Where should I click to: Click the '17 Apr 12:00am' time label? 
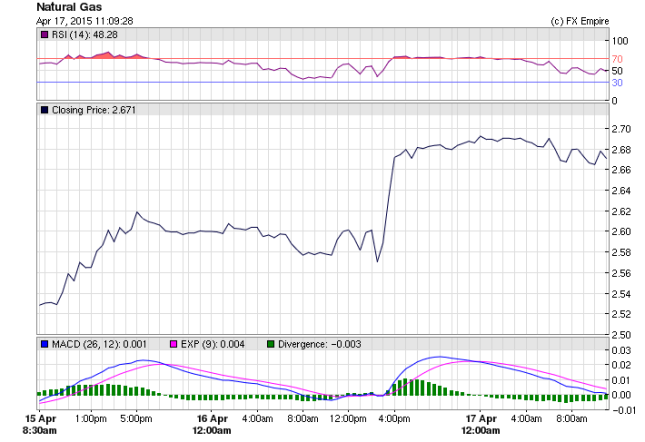[x=480, y=424]
